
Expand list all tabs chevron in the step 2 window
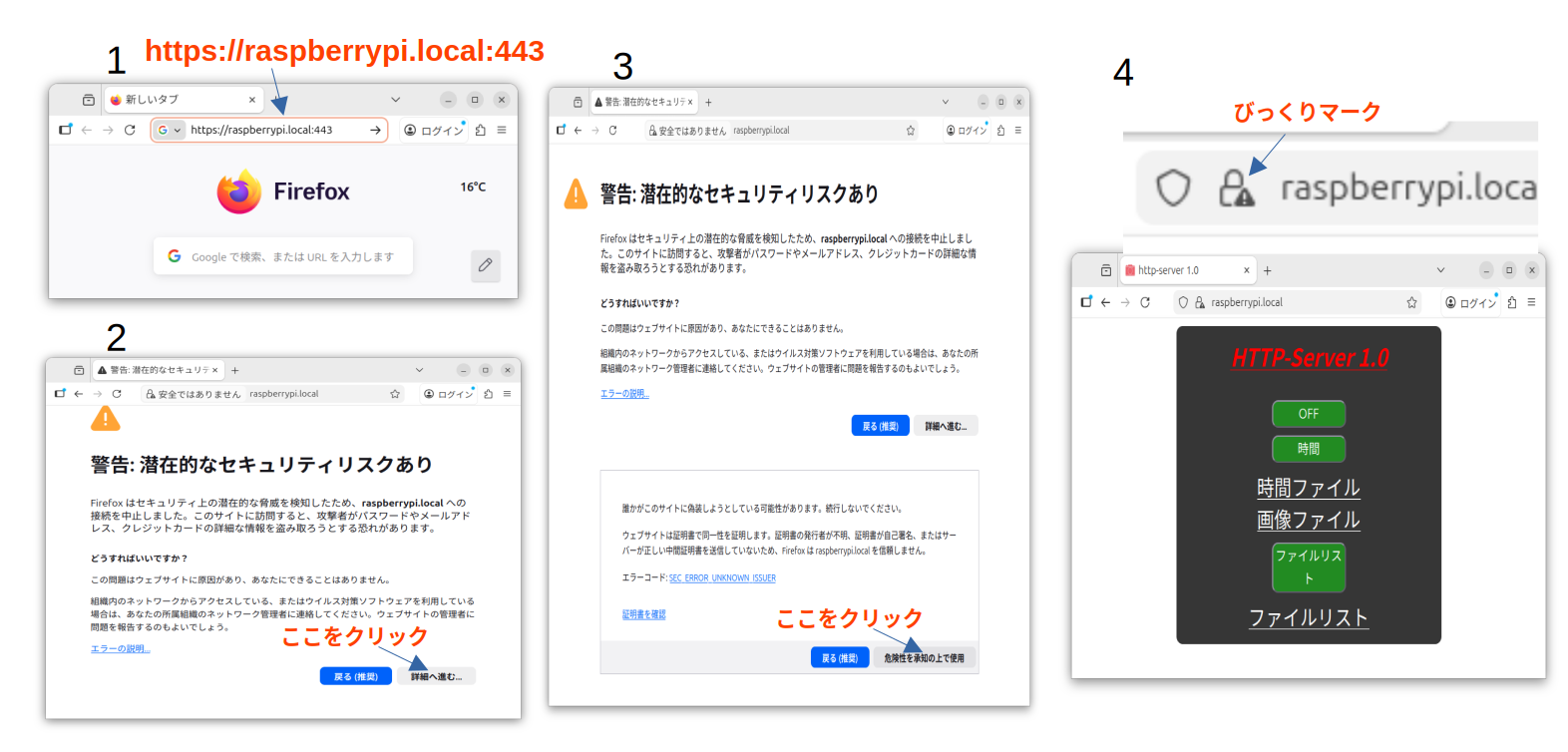click(419, 370)
